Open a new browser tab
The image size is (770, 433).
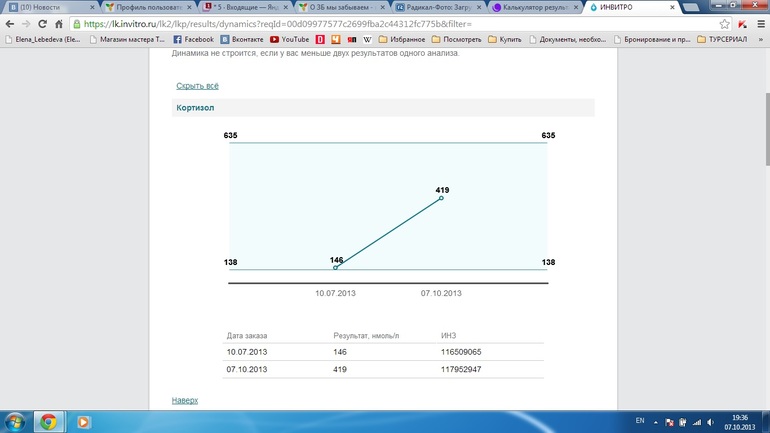click(x=691, y=7)
